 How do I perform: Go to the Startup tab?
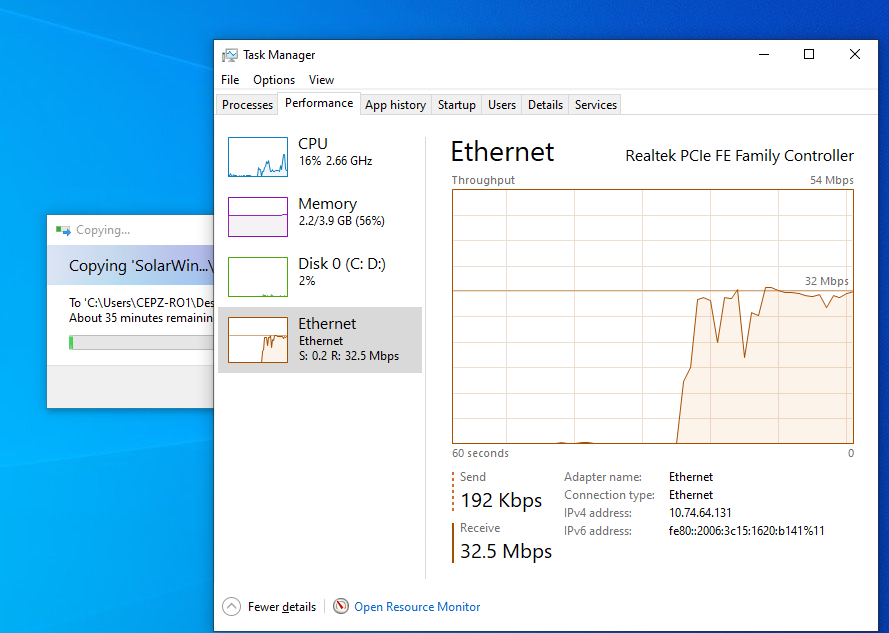pyautogui.click(x=456, y=105)
